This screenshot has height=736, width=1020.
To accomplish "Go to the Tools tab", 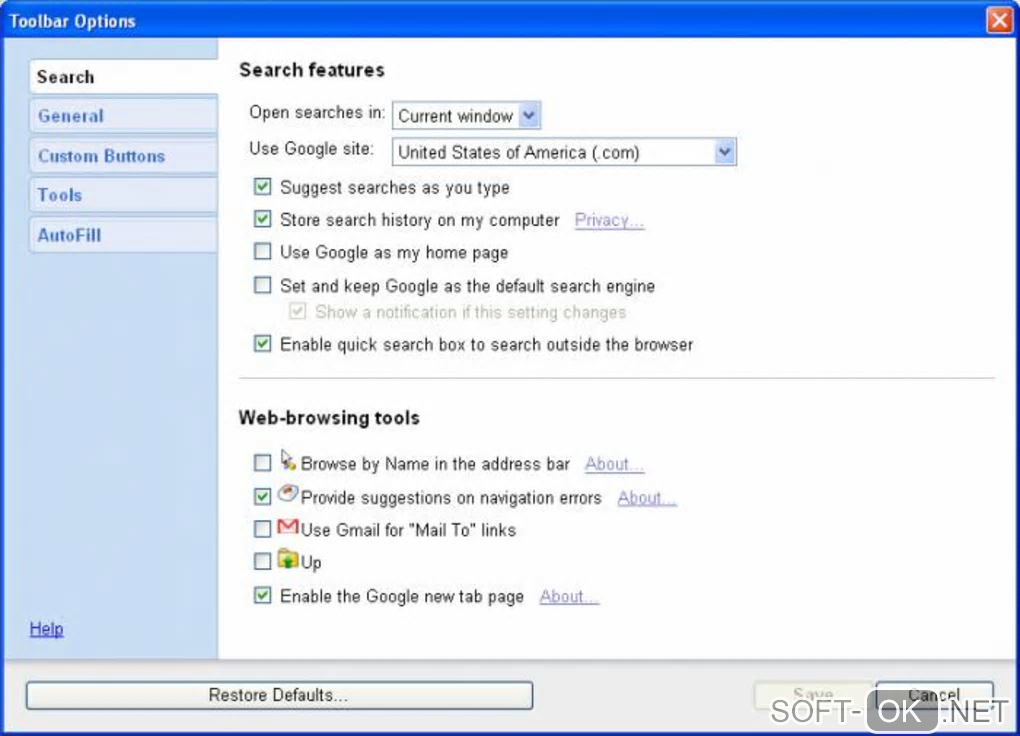I will point(124,195).
